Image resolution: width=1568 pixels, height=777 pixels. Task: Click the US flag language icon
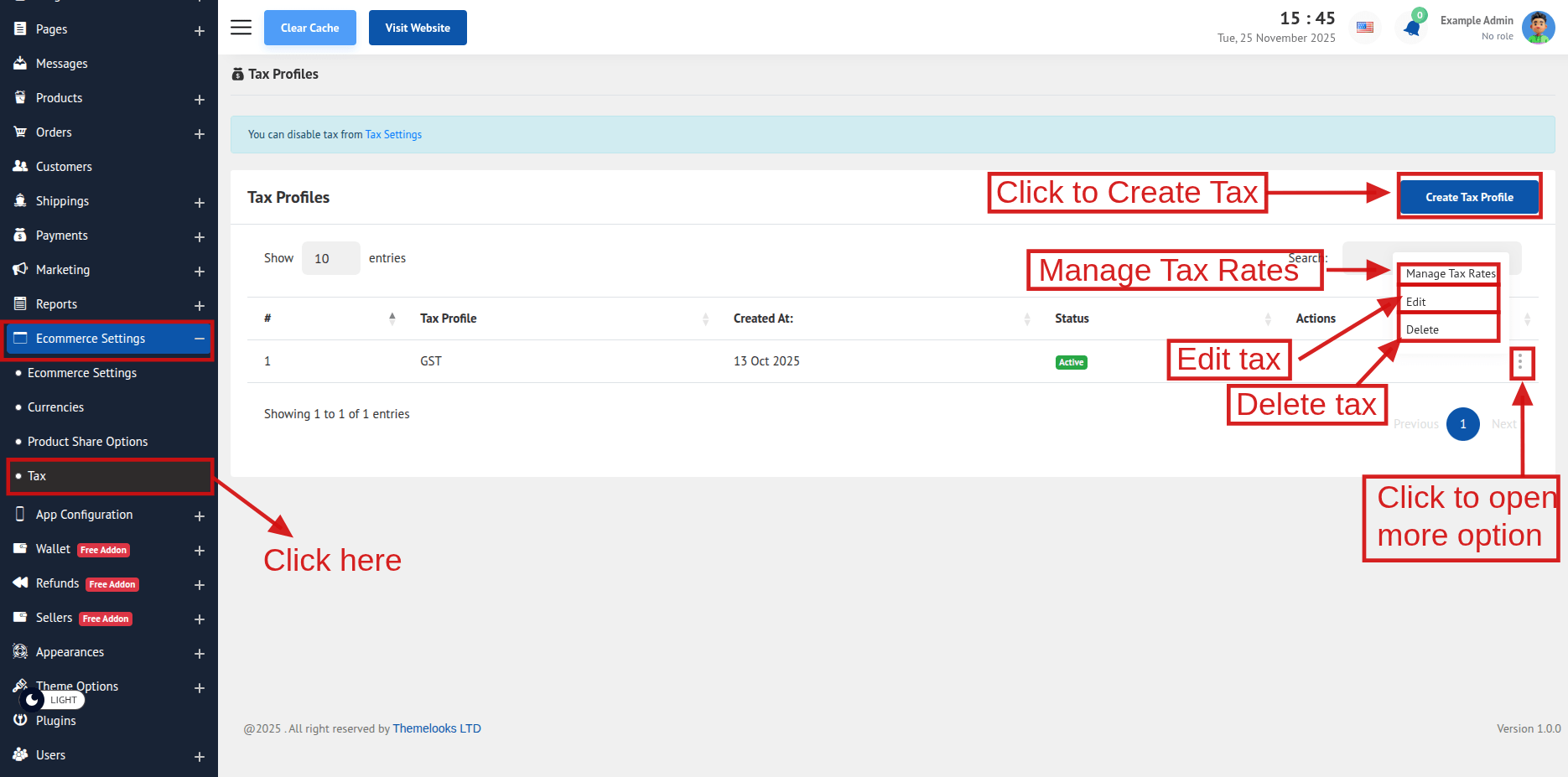coord(1365,28)
